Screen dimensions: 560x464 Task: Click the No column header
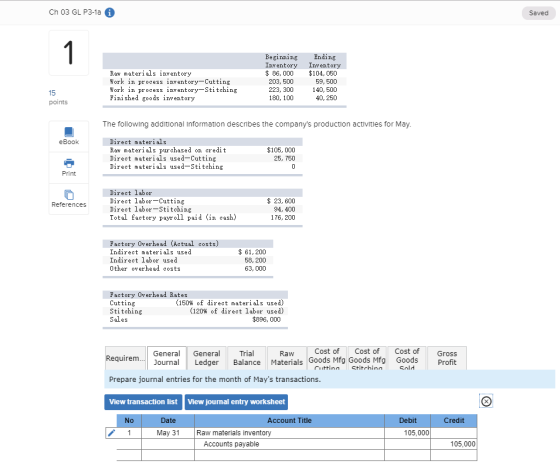click(x=129, y=421)
